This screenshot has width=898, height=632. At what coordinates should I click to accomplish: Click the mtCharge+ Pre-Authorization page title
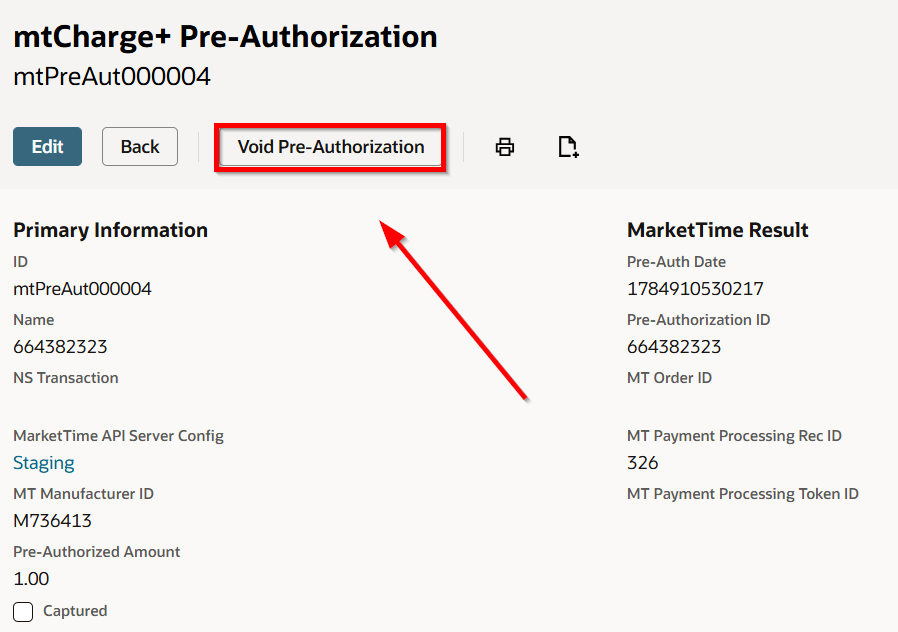pyautogui.click(x=225, y=37)
